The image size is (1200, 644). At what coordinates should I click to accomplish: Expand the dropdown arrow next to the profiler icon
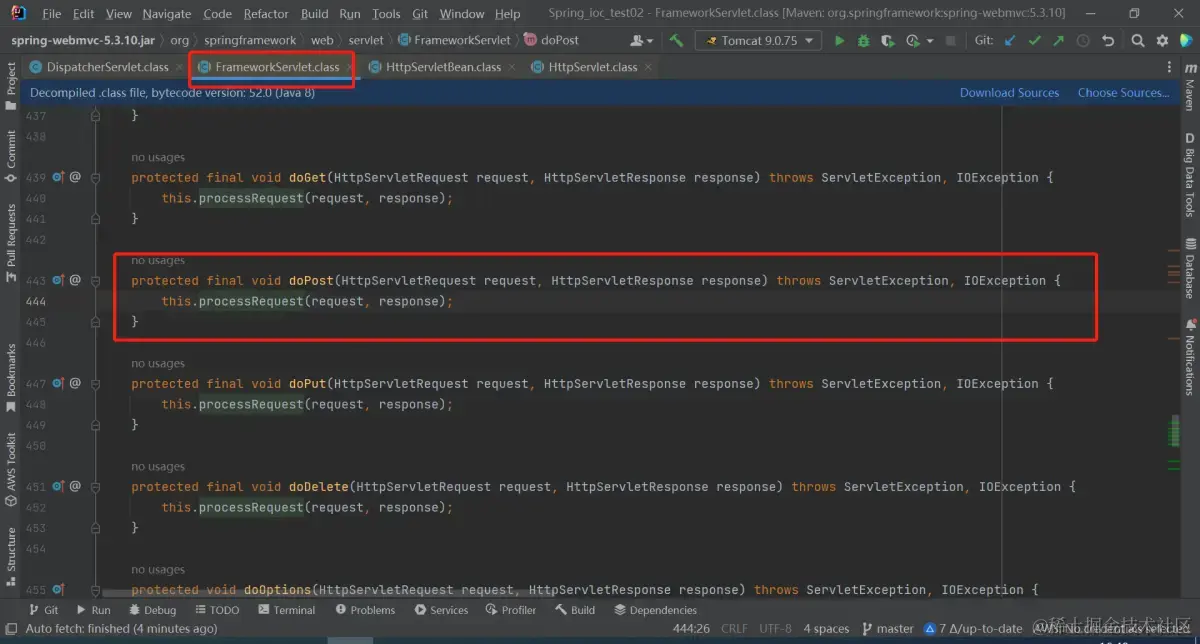pos(930,41)
